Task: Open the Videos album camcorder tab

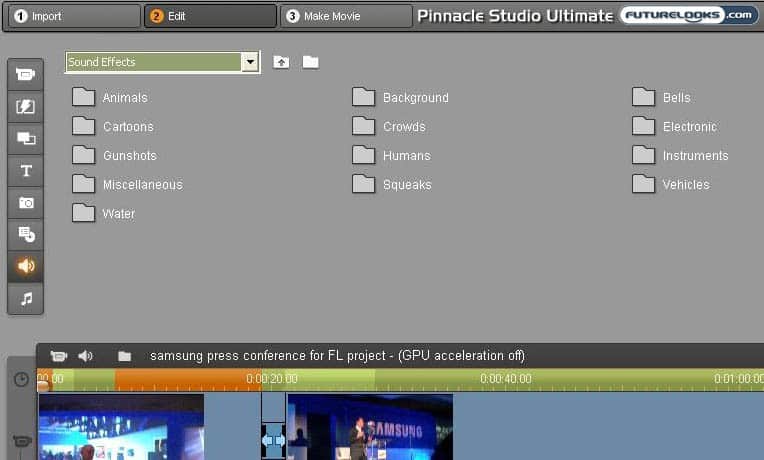Action: (25, 75)
